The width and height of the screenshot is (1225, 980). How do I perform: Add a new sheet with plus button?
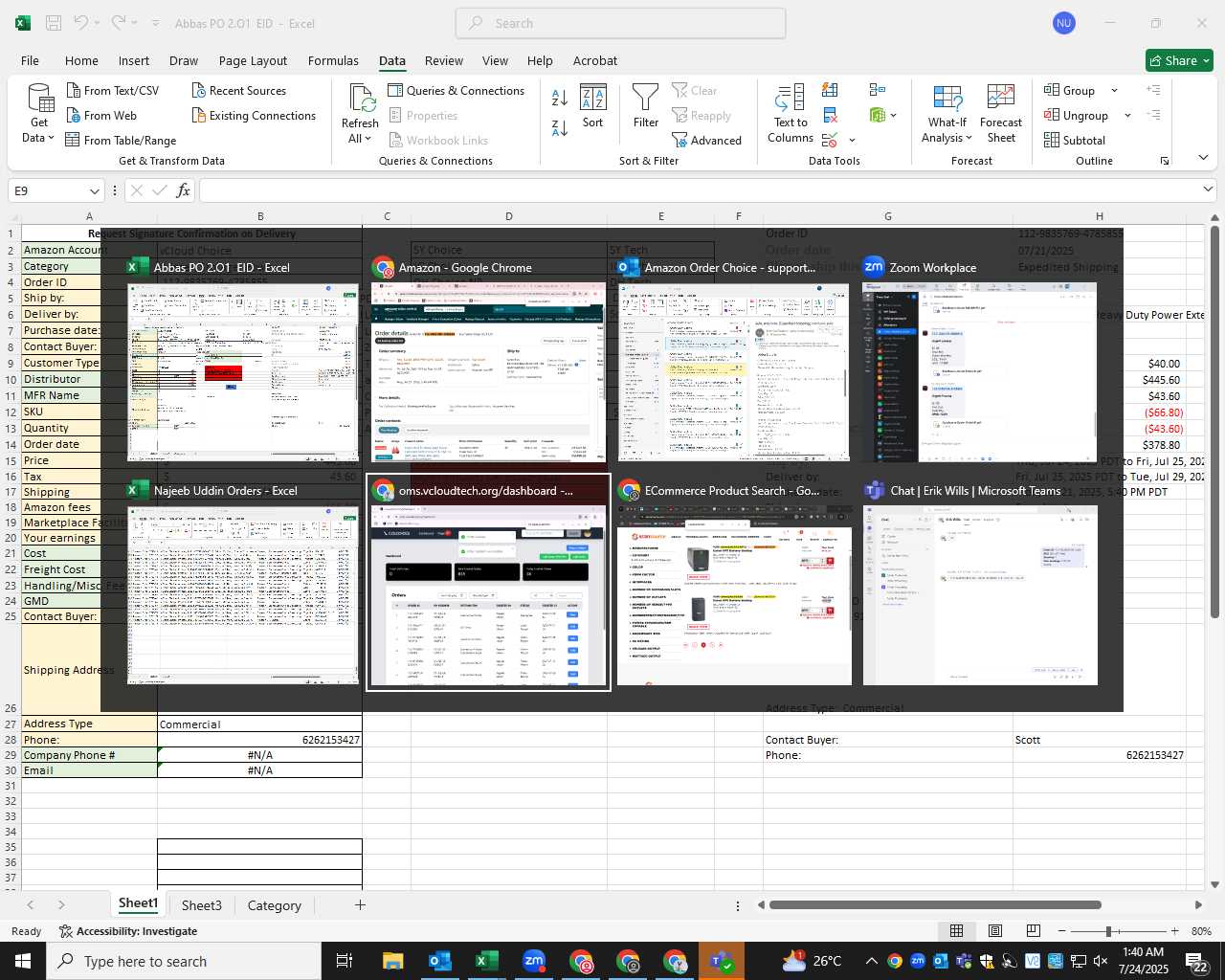tap(360, 904)
